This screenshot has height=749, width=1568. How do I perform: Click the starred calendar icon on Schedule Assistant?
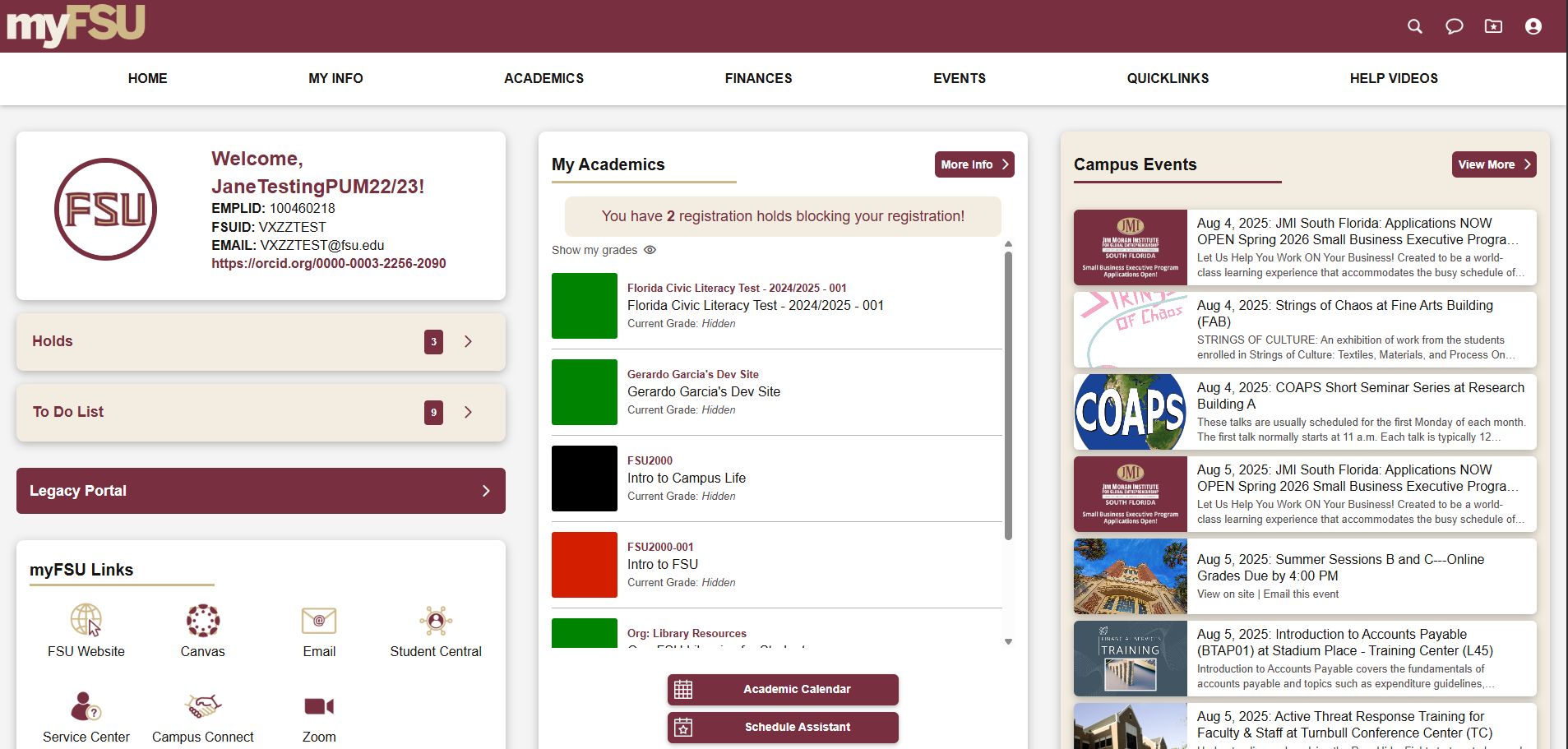point(683,727)
